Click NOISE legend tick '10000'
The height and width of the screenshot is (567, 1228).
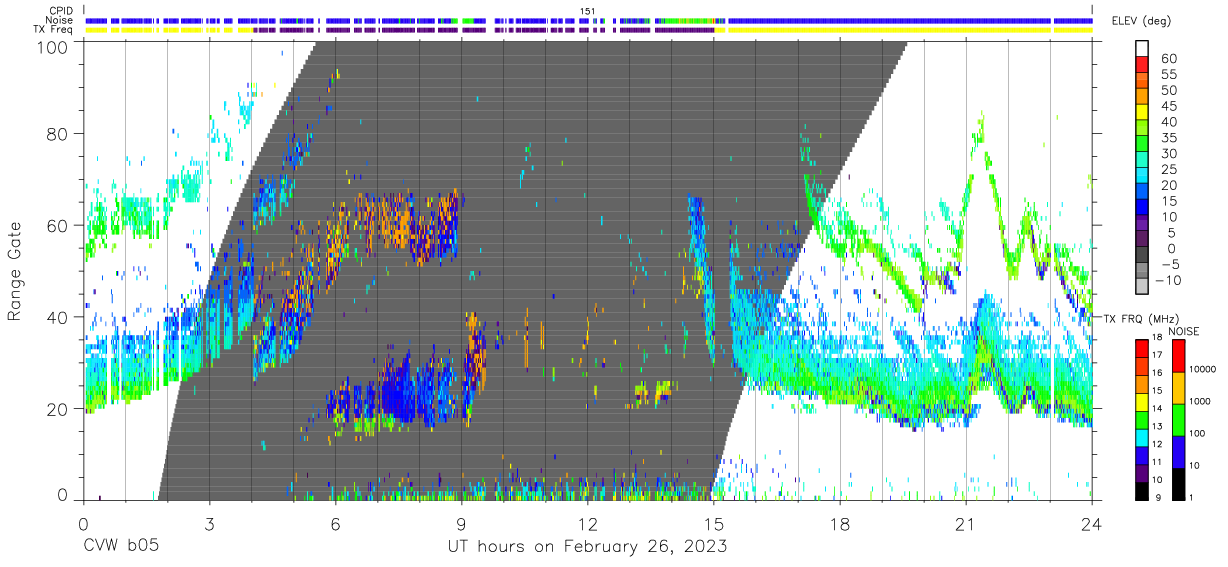tap(1202, 369)
